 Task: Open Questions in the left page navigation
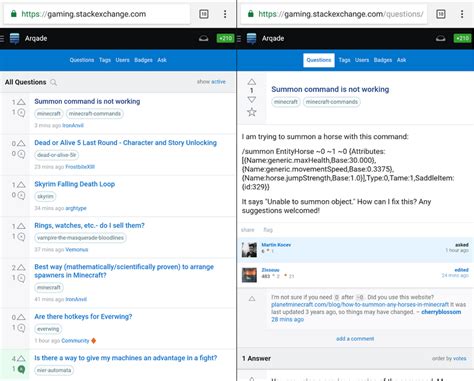(82, 60)
